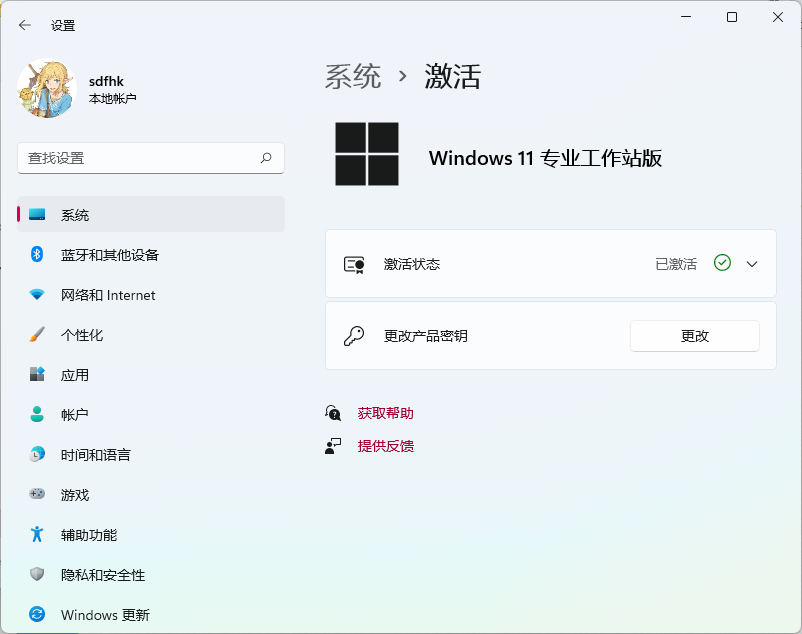Click the shield 隐私和安全性 icon
The height and width of the screenshot is (634, 802).
pyautogui.click(x=37, y=574)
